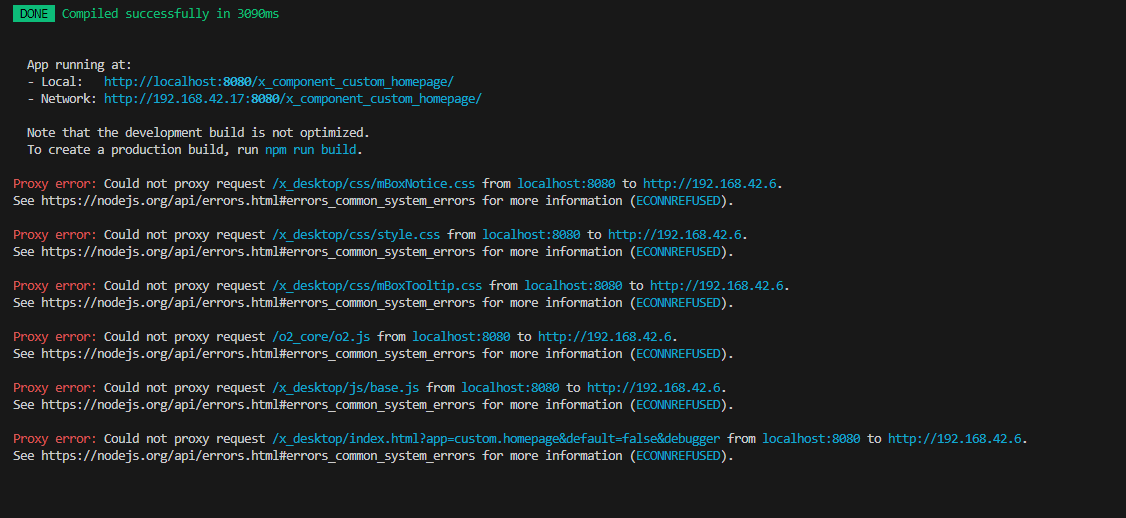The image size is (1126, 518).
Task: Click the 'Compiled successfully in 3090ms' message
Action: tap(170, 14)
